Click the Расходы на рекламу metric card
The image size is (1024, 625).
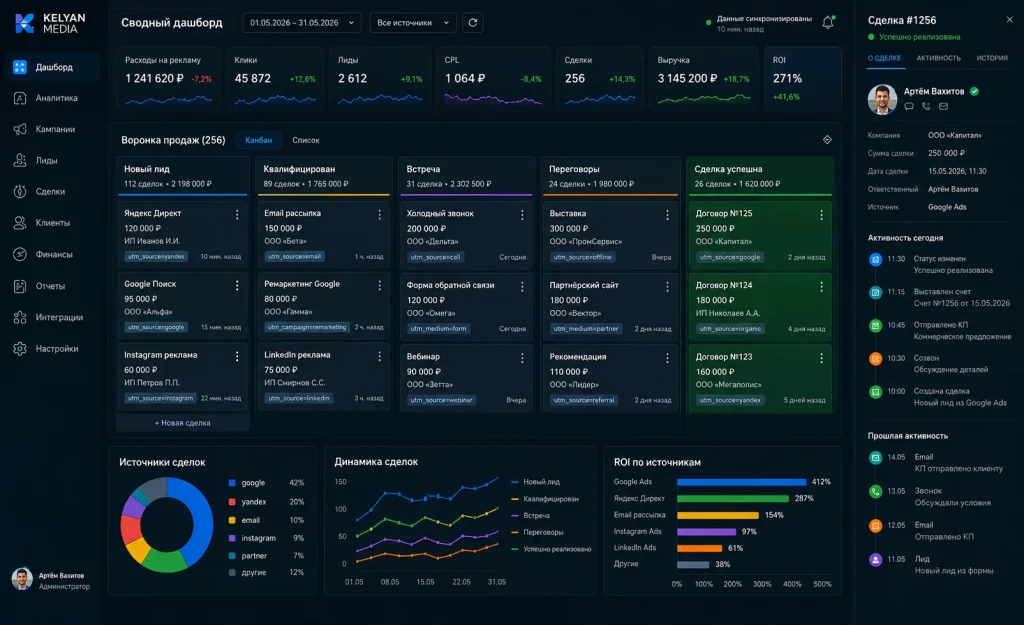[x=168, y=79]
